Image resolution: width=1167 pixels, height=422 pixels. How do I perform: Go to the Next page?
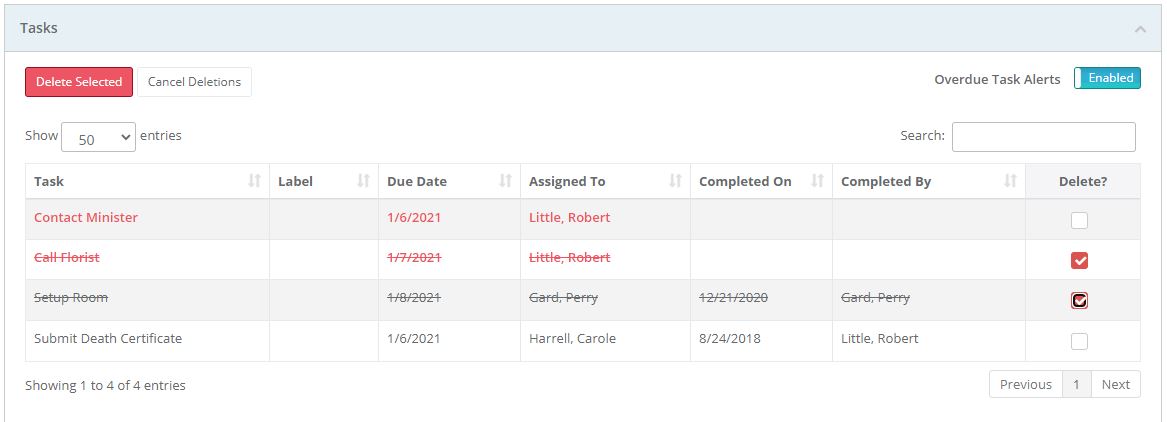pyautogui.click(x=1115, y=385)
